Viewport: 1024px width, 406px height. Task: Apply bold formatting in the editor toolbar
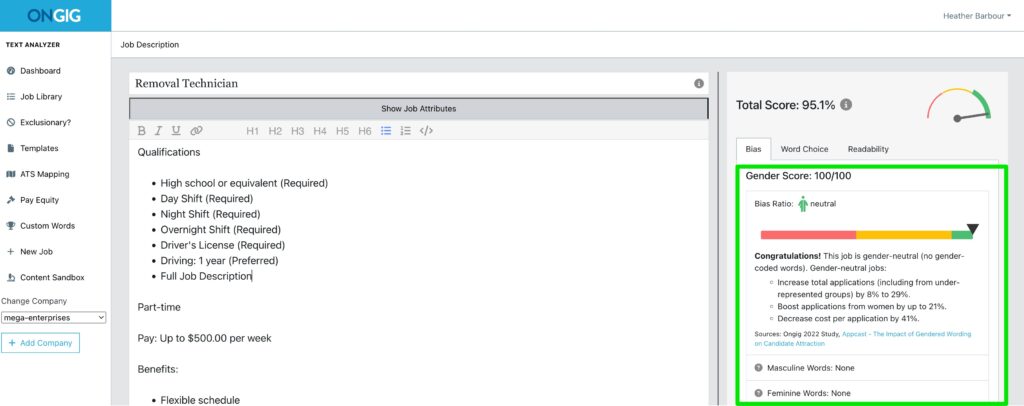(142, 131)
